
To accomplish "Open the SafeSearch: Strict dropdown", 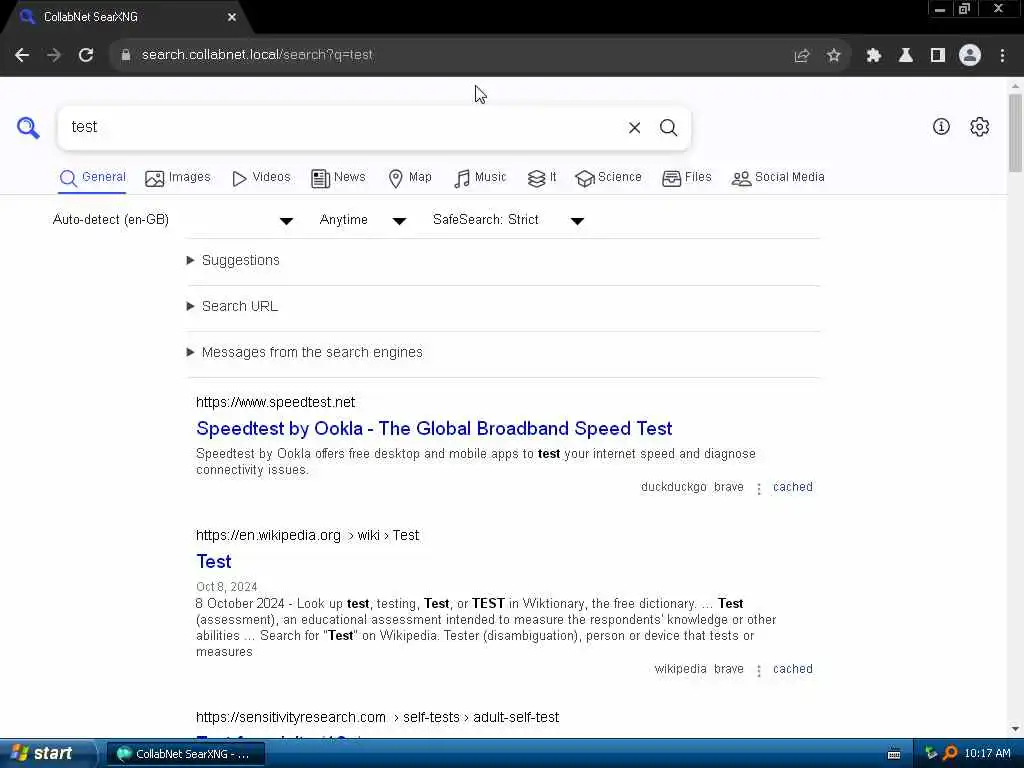I will 508,220.
